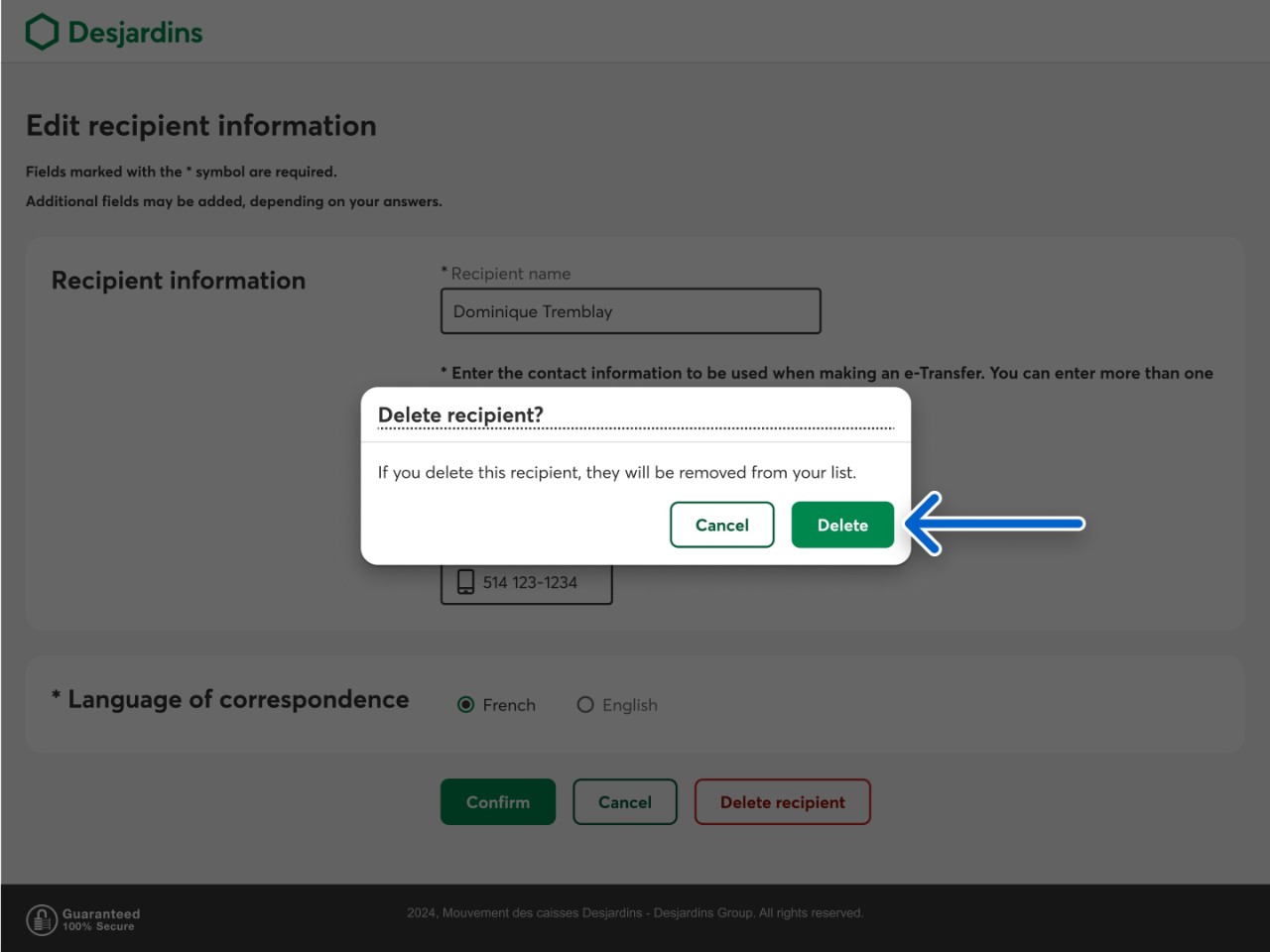1270x952 pixels.
Task: Click the footer copyright notice text
Action: point(635,913)
